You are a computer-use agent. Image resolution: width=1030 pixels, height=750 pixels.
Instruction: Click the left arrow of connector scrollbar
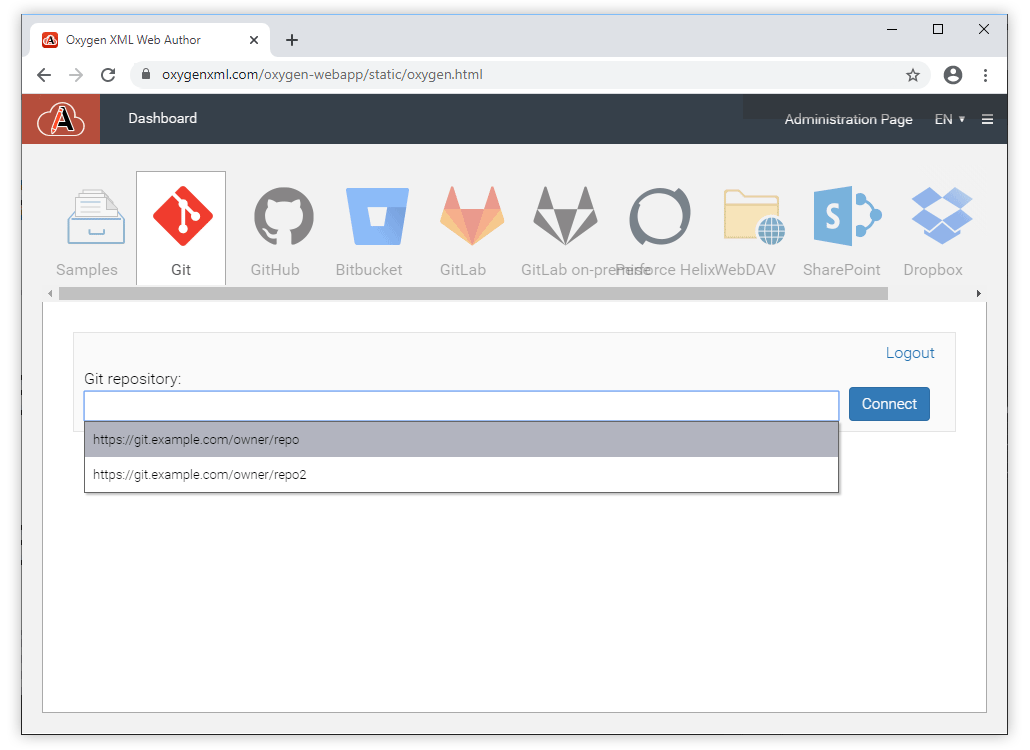(51, 294)
